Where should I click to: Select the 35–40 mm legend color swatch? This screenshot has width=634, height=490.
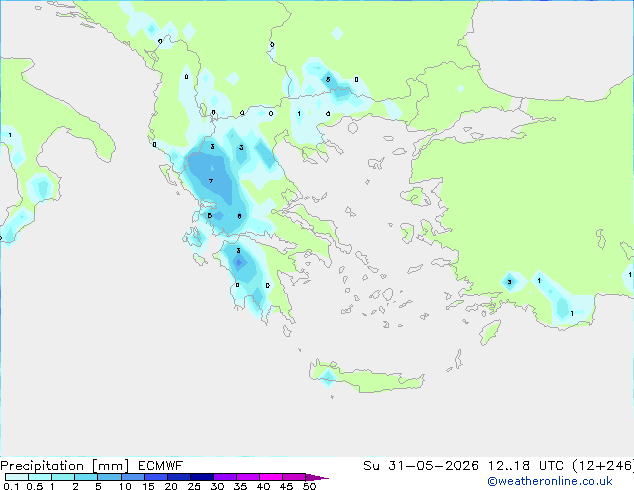pos(248,477)
